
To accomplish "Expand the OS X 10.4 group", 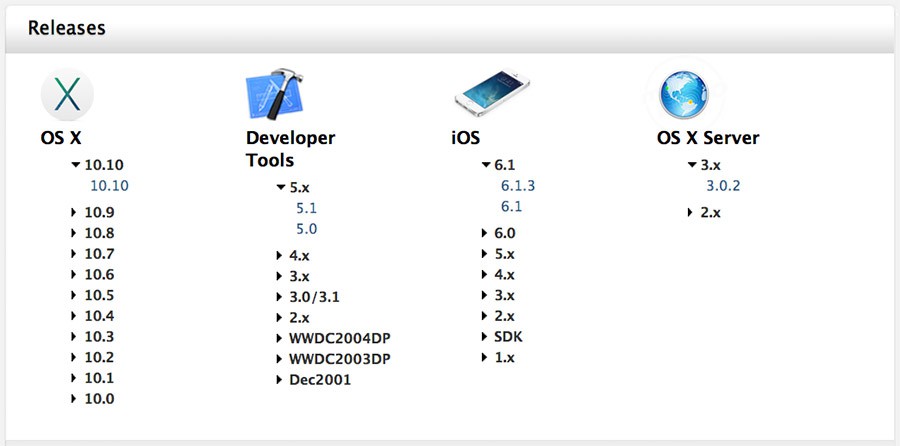I will point(73,316).
